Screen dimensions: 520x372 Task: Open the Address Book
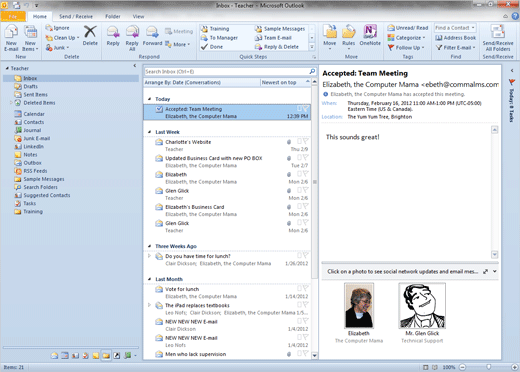coord(456,38)
